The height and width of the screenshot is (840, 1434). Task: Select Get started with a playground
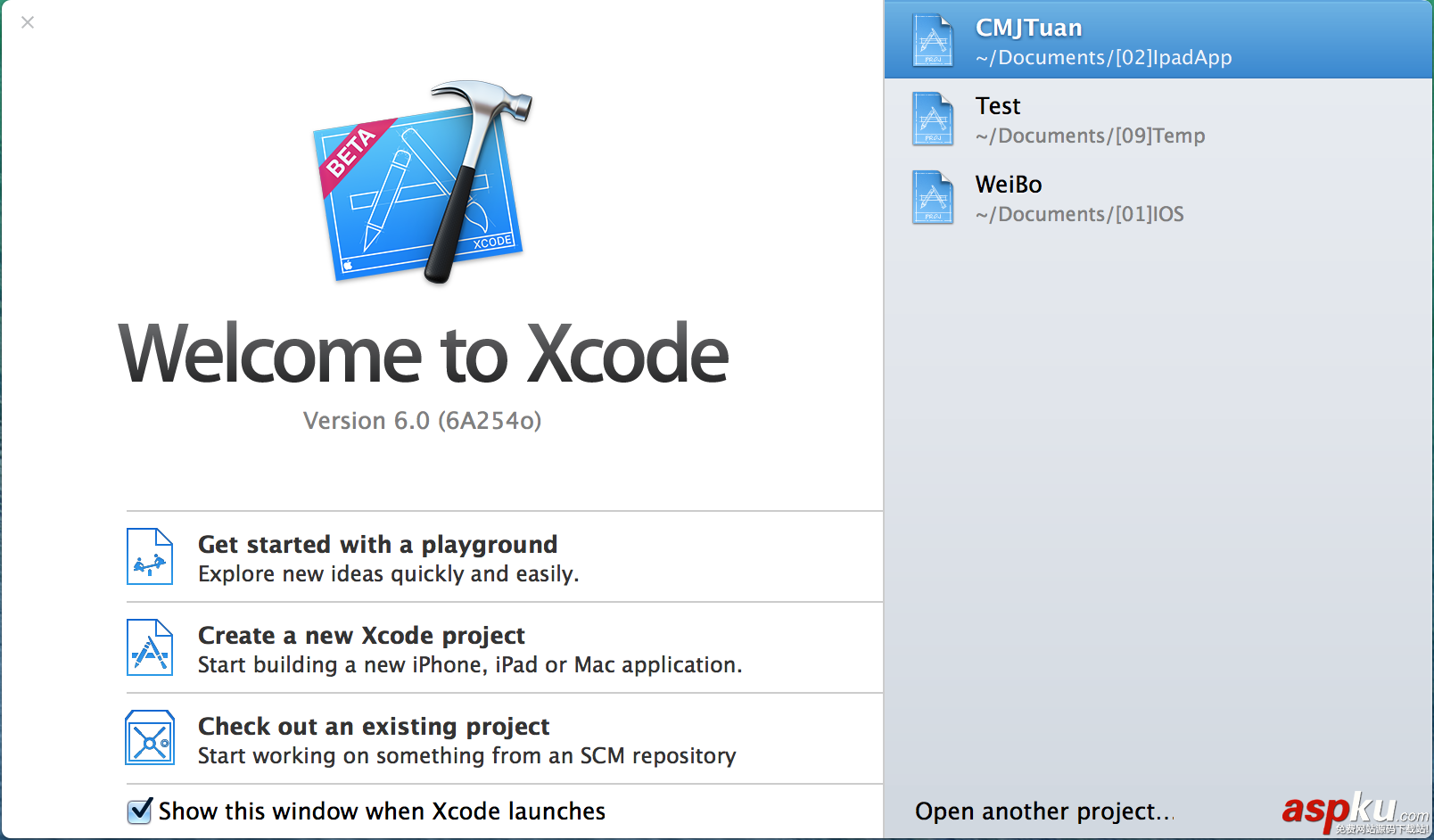click(x=377, y=544)
